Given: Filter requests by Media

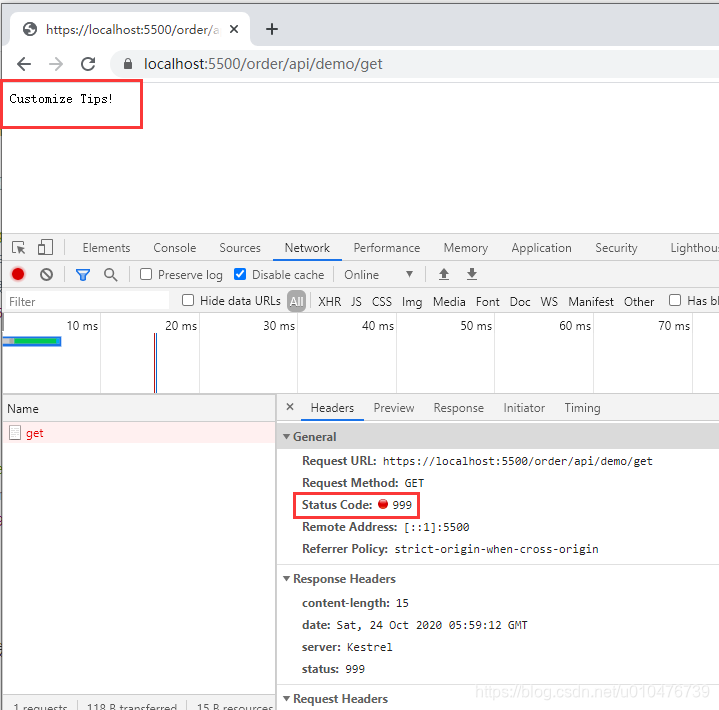Looking at the screenshot, I should [449, 301].
